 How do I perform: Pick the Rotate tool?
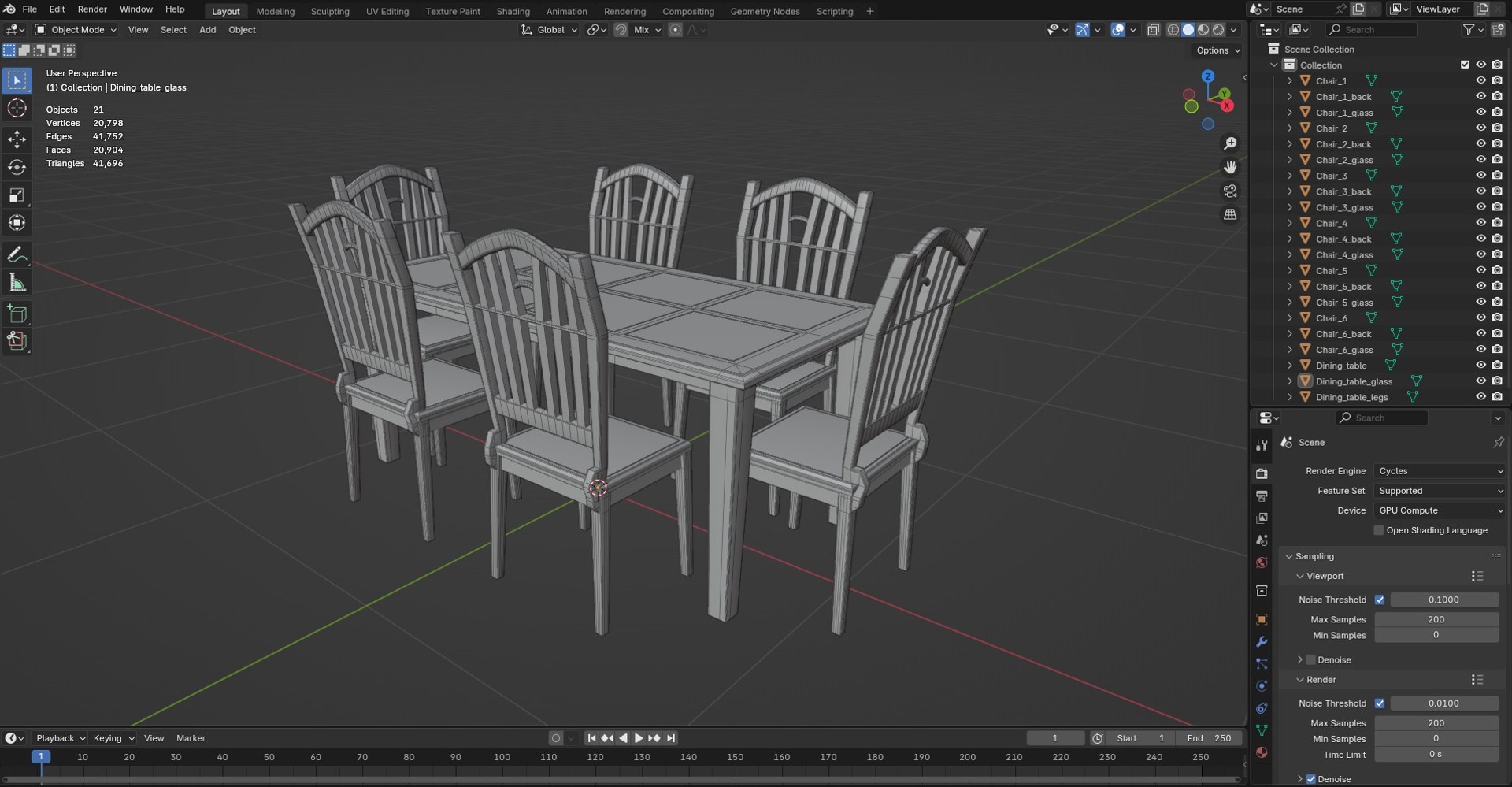[17, 167]
